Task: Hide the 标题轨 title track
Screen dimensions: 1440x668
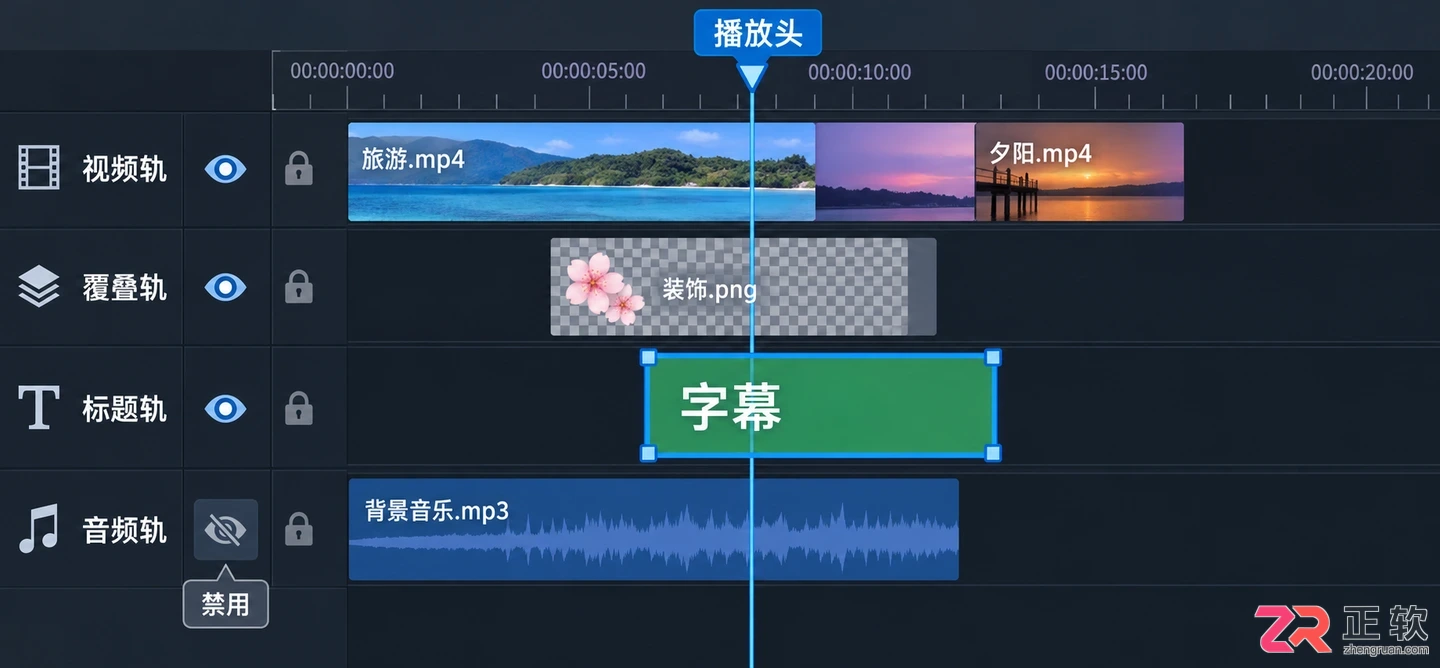Action: coord(225,408)
